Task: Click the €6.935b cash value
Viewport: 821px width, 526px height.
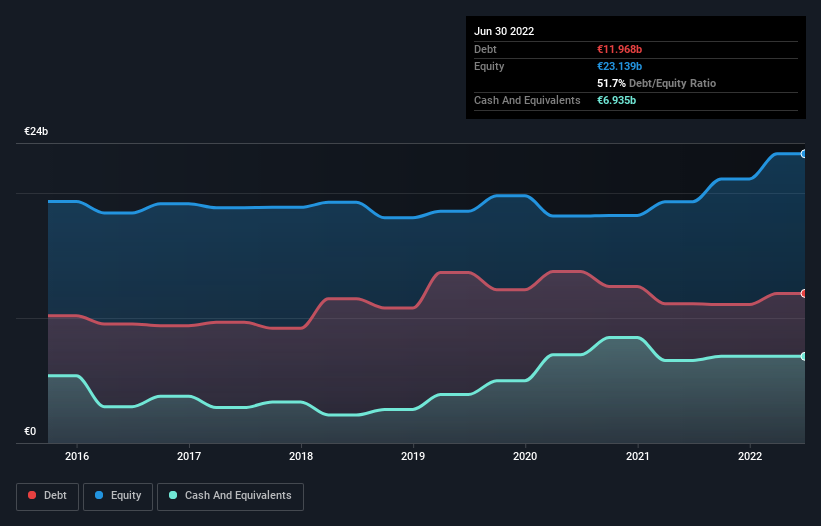Action: 616,100
